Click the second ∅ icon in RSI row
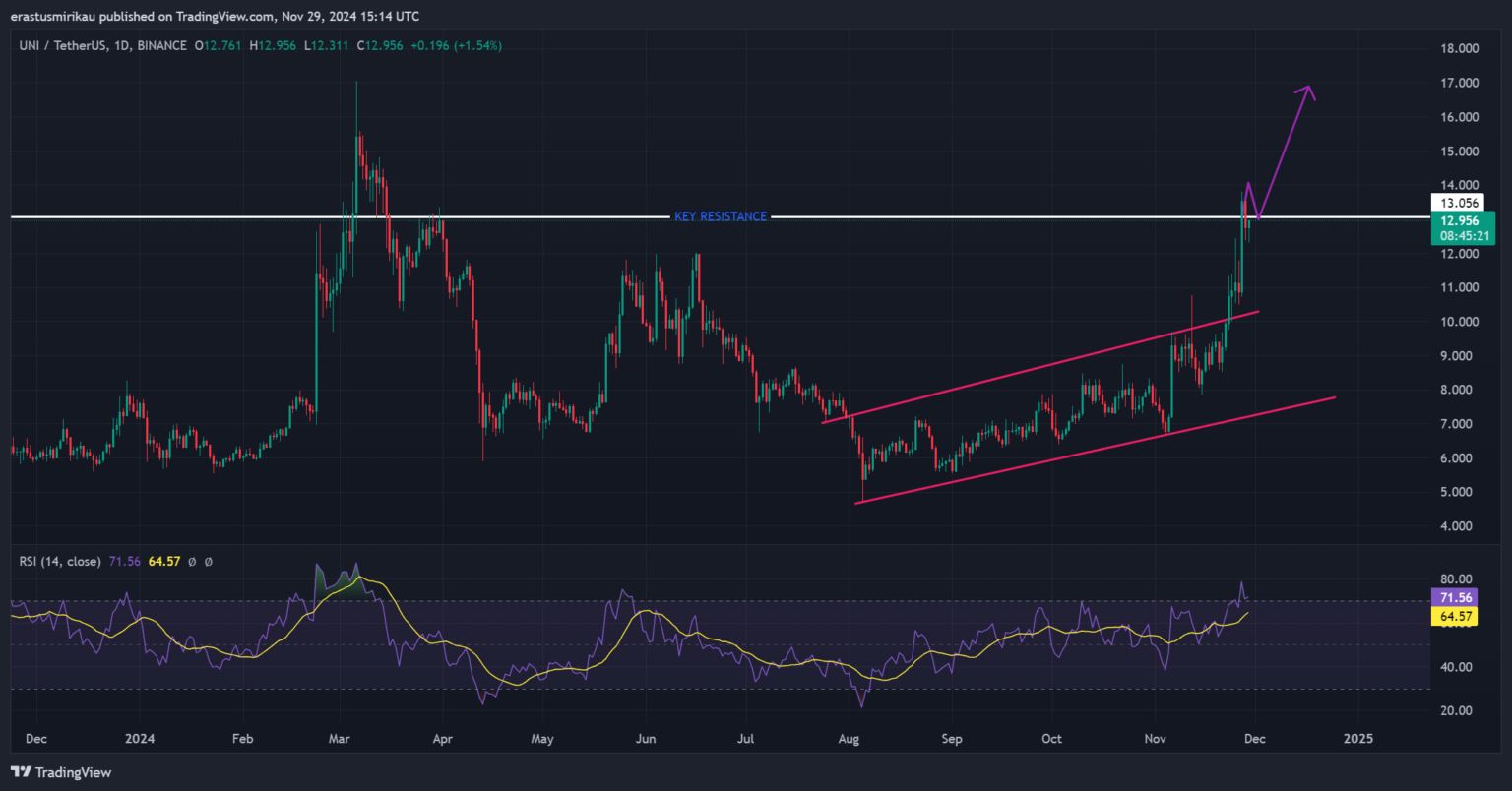The height and width of the screenshot is (791, 1512). pyautogui.click(x=208, y=562)
